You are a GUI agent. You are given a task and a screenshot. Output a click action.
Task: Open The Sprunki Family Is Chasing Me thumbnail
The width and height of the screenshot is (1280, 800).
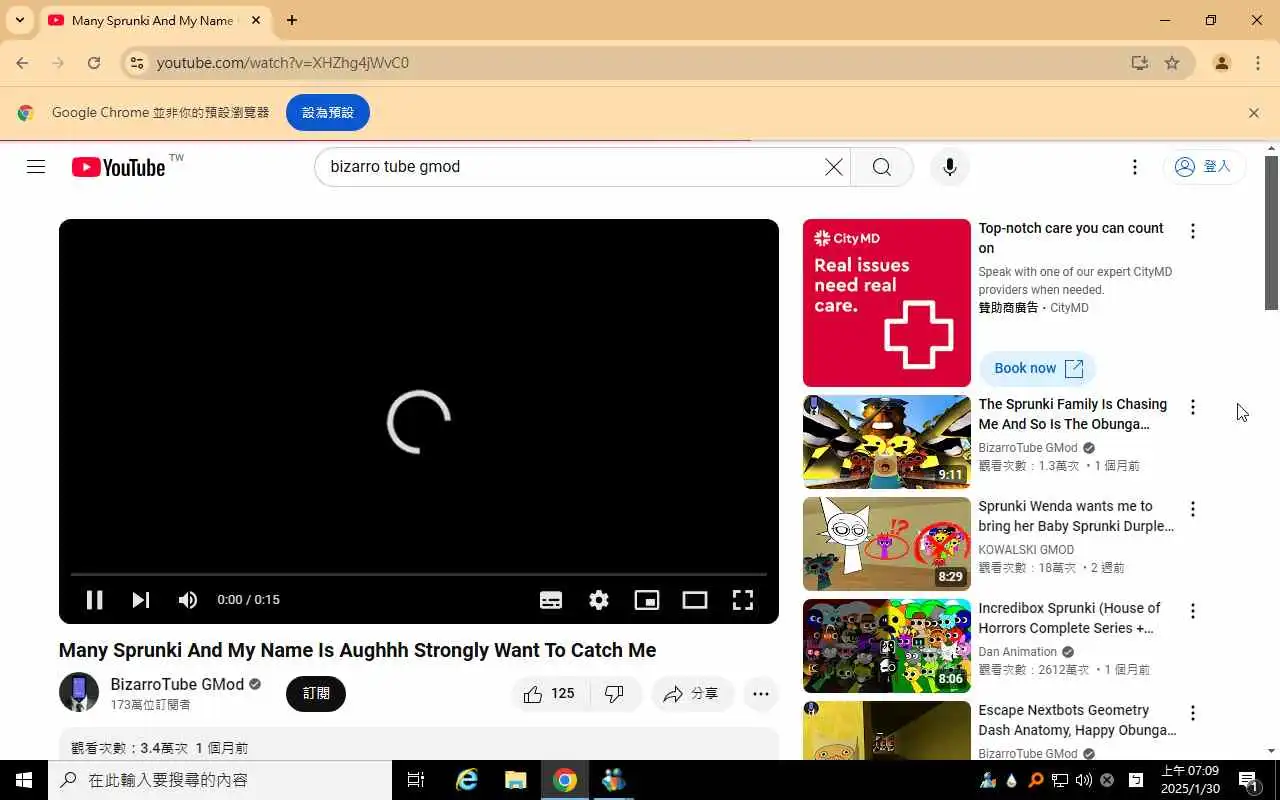(x=887, y=442)
